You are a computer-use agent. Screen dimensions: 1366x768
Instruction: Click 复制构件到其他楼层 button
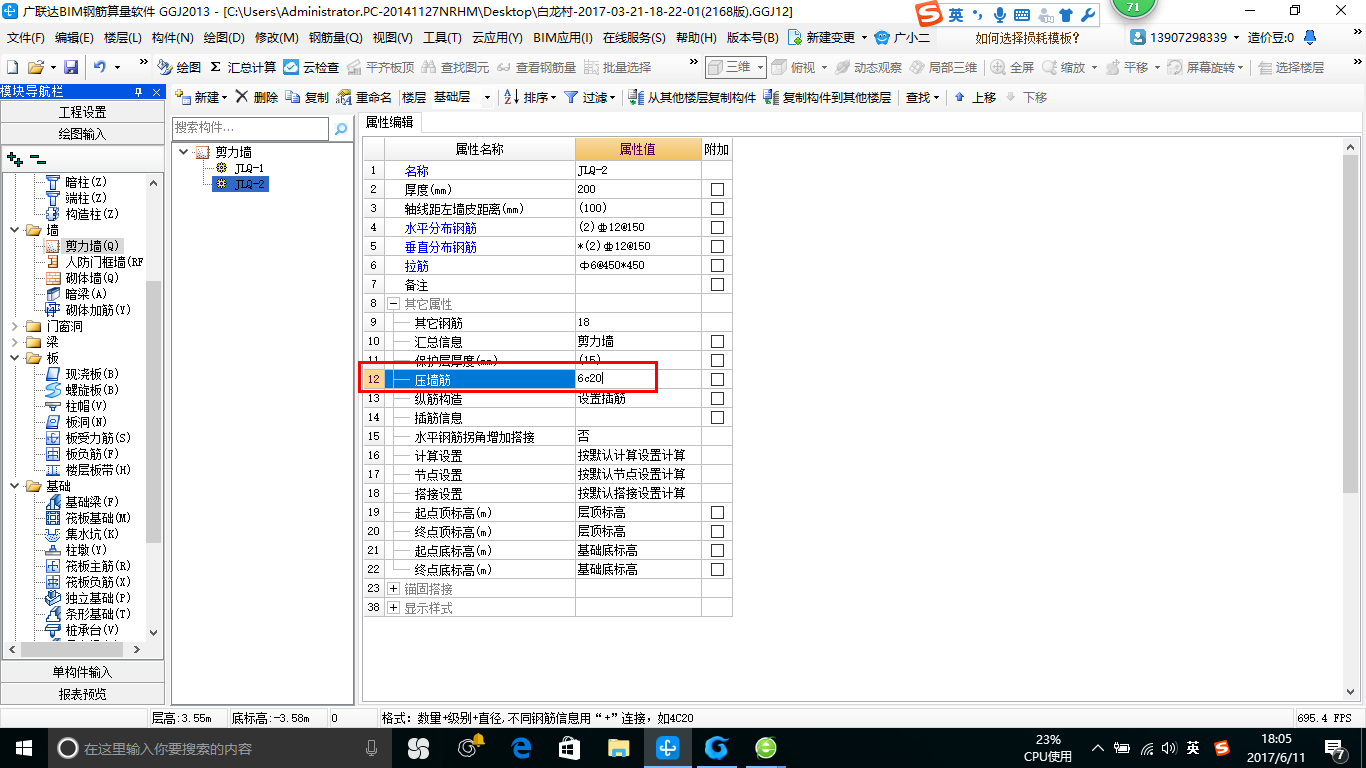pyautogui.click(x=827, y=97)
